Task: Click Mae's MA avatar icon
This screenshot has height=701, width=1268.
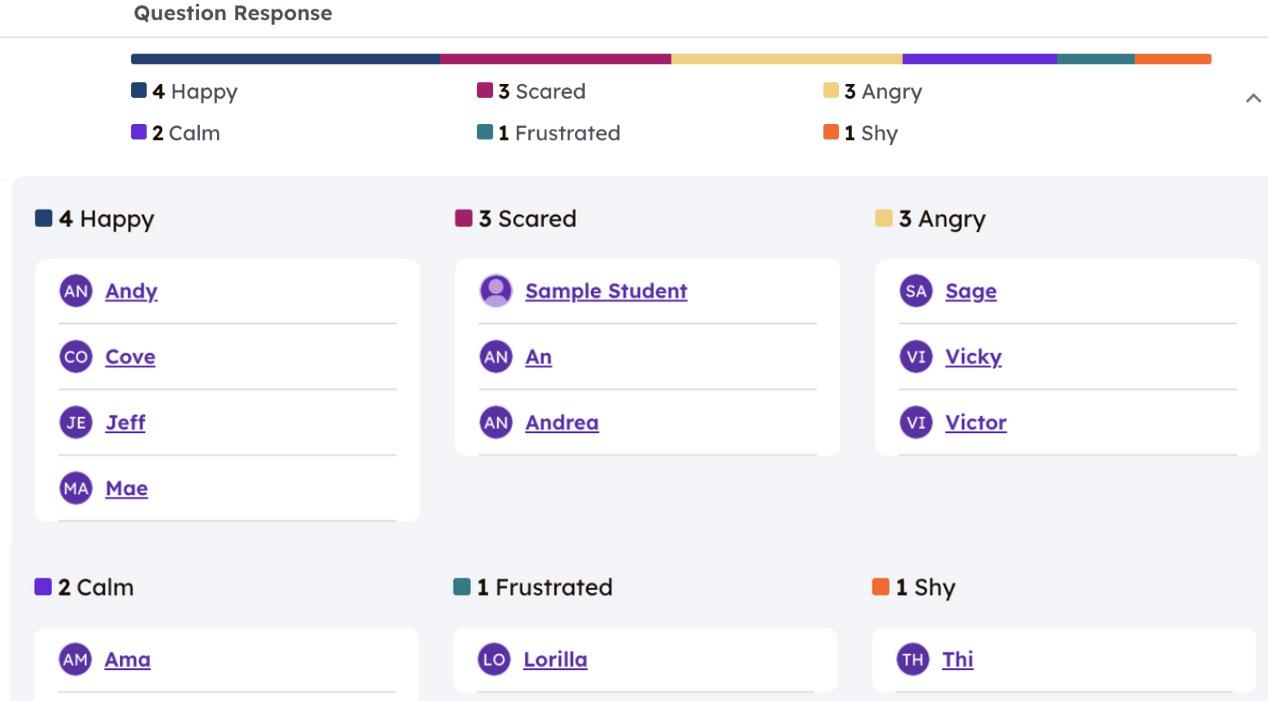Action: (76, 488)
